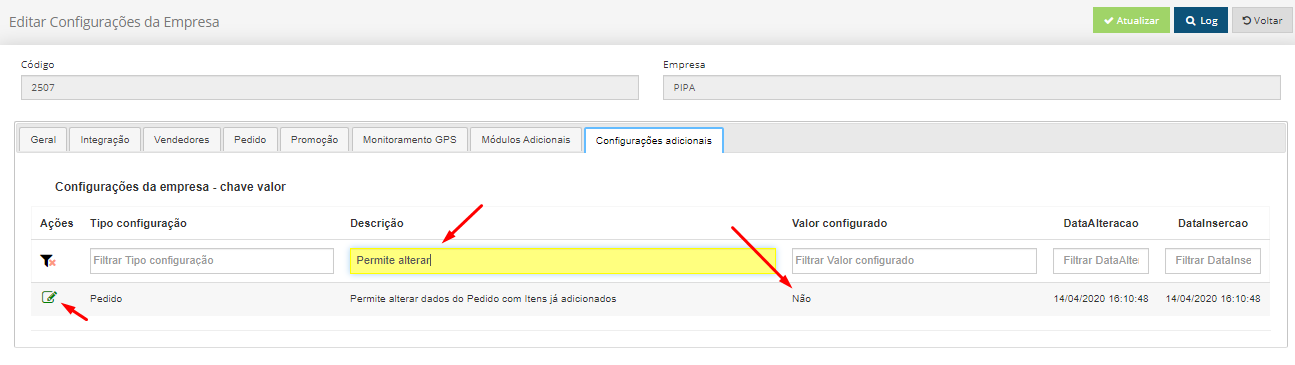The image size is (1295, 365).
Task: Click the Código field showing 2507
Action: [329, 88]
